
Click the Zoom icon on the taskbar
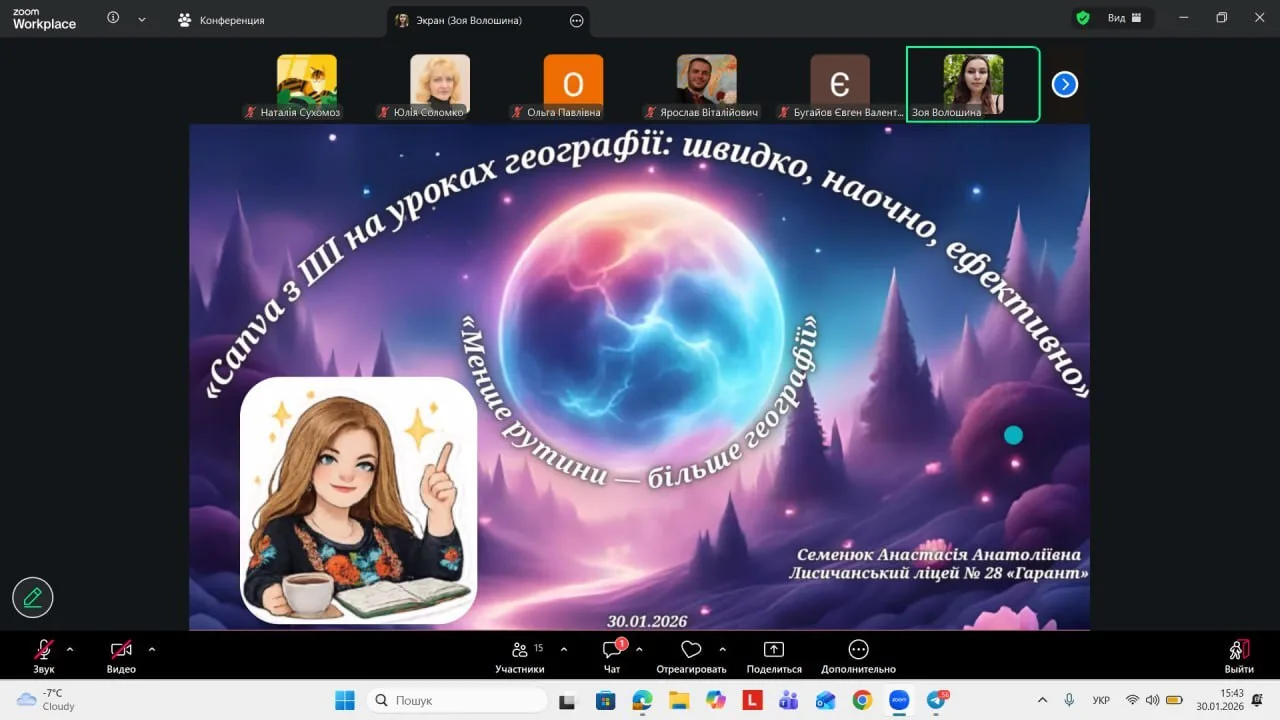point(899,700)
